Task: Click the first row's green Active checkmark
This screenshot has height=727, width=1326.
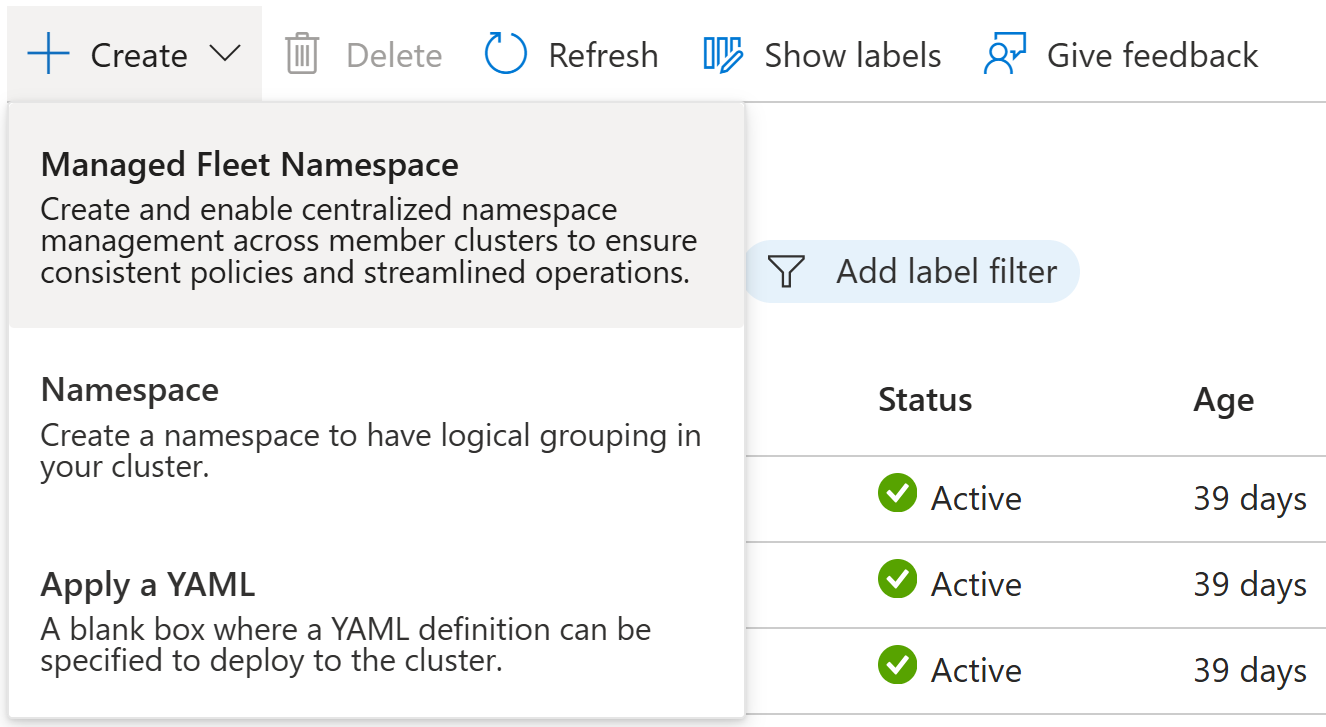Action: pos(897,493)
